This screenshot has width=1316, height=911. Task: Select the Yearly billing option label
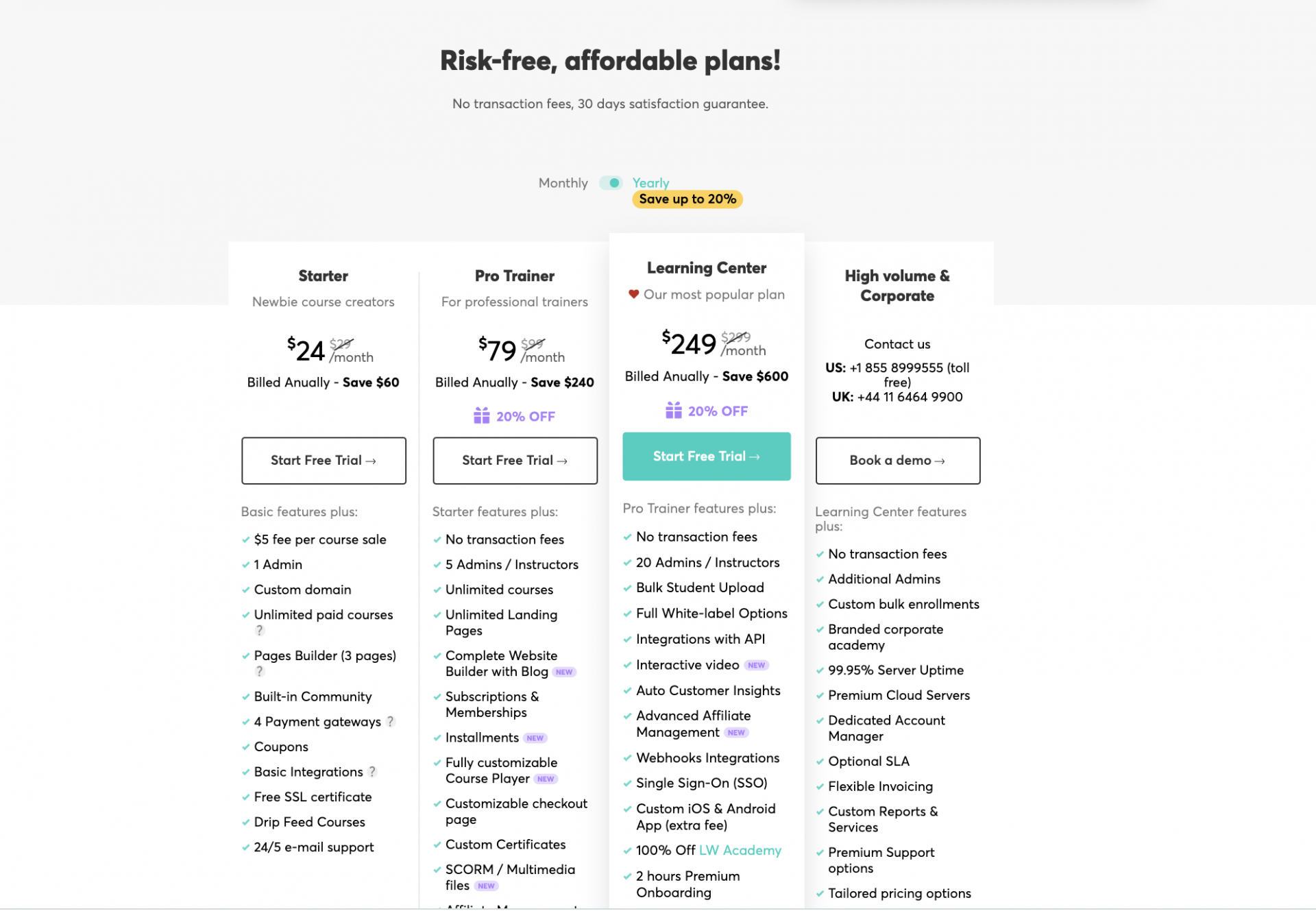coord(650,183)
